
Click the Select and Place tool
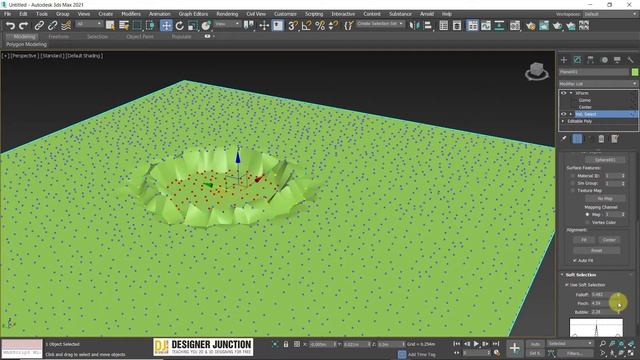click(206, 26)
